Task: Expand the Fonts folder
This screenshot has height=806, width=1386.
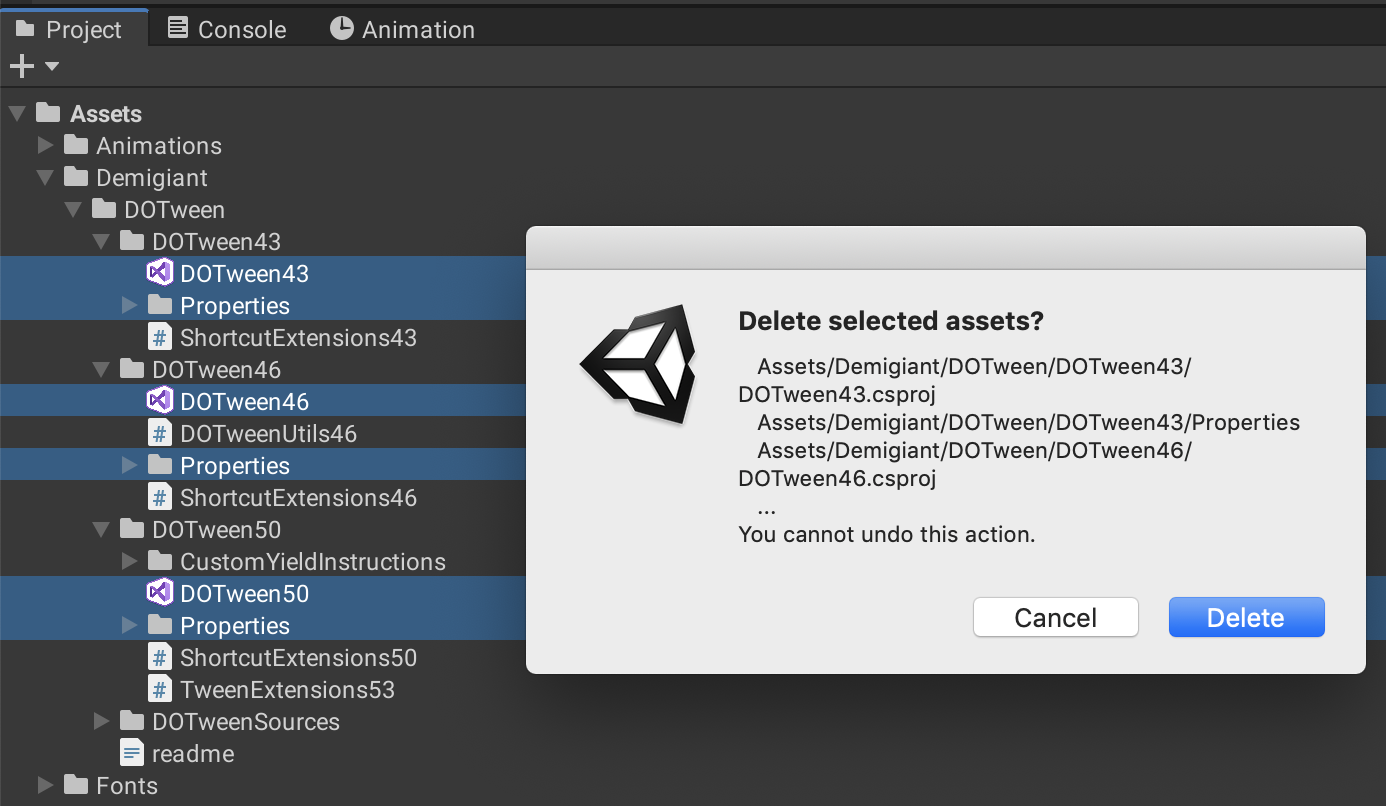Action: pyautogui.click(x=45, y=785)
